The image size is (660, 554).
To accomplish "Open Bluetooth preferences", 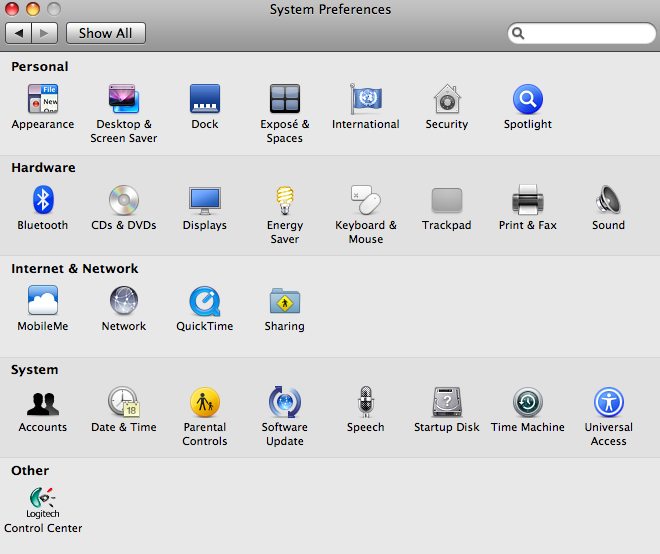I will point(43,200).
